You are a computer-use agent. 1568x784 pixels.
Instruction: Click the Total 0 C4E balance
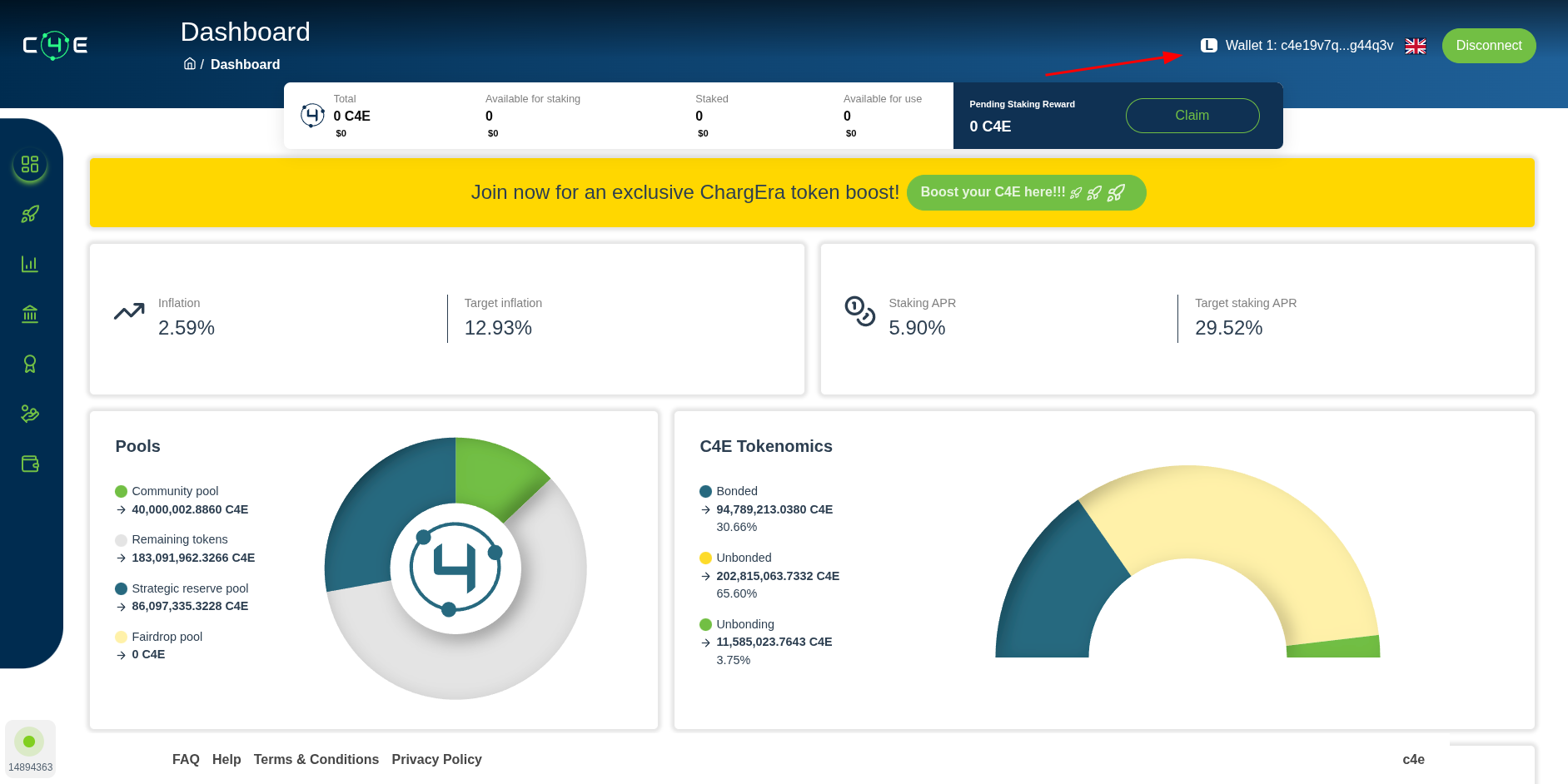352,117
